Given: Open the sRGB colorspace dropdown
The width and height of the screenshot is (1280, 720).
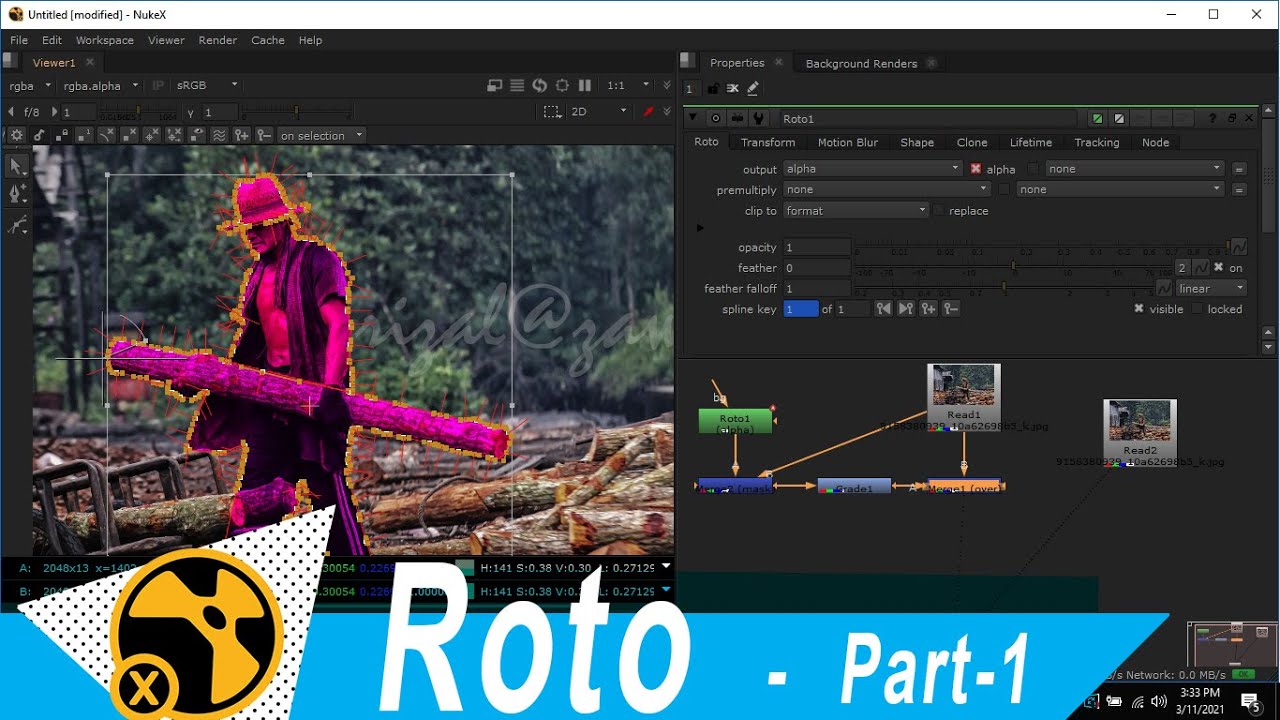Looking at the screenshot, I should (206, 86).
